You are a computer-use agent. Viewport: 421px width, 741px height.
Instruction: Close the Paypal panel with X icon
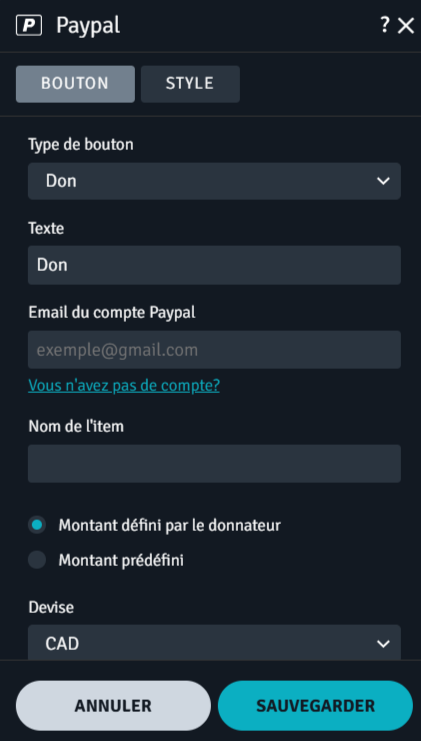pos(406,26)
